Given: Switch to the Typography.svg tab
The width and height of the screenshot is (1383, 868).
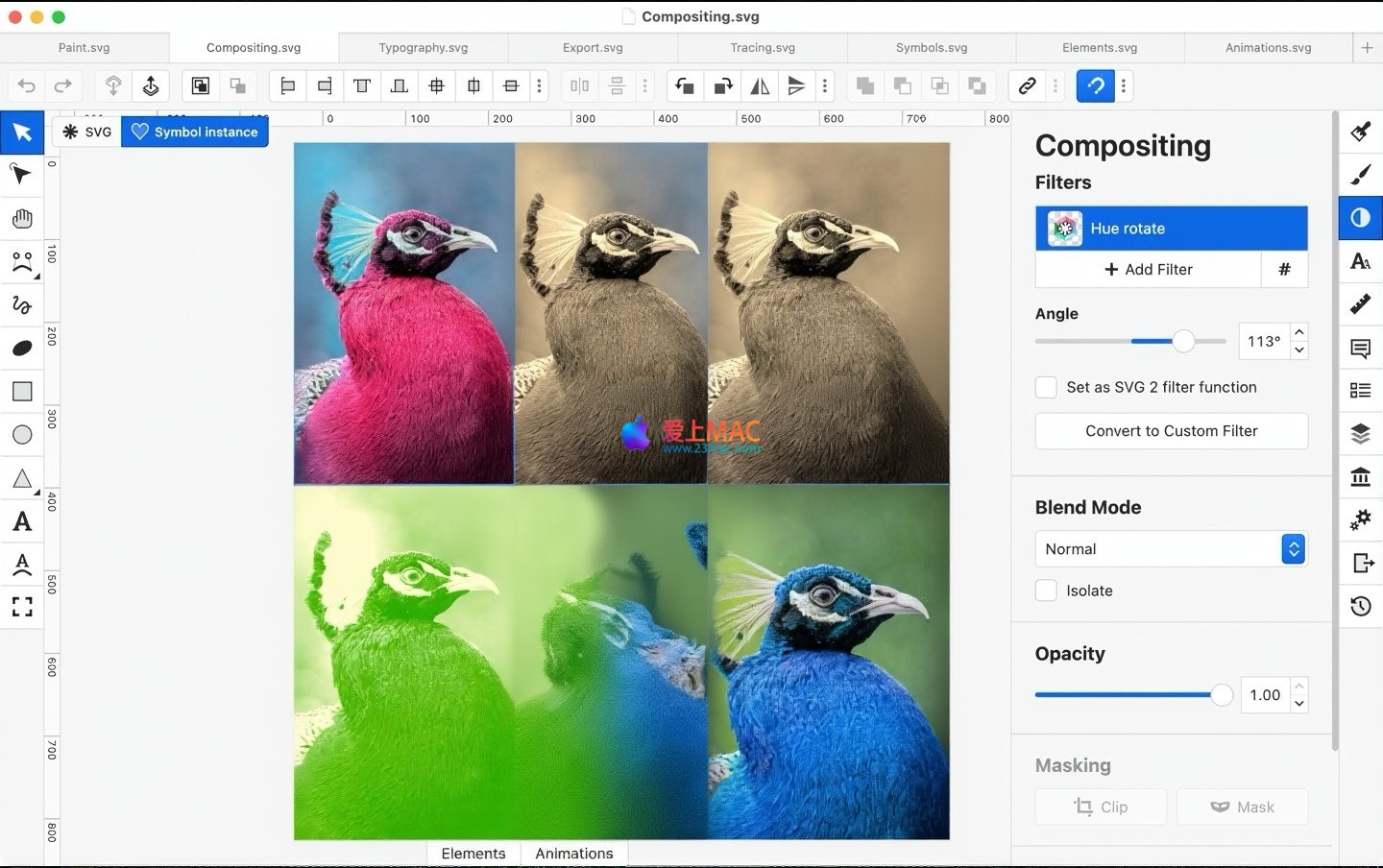Looking at the screenshot, I should (x=423, y=47).
